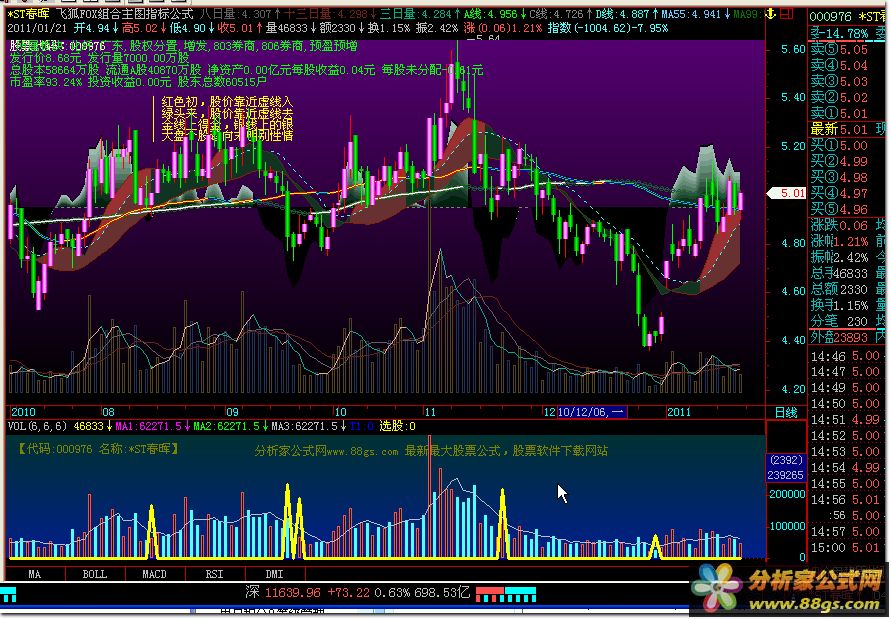The height and width of the screenshot is (619, 891).
Task: Click the highlighted 10/12/06 date label
Action: 592,412
